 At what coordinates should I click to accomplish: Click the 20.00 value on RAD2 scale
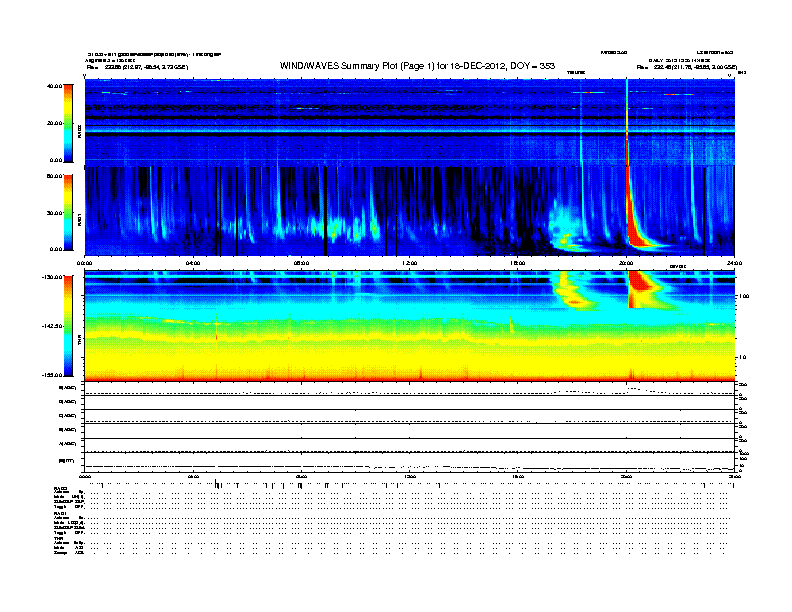tap(54, 123)
